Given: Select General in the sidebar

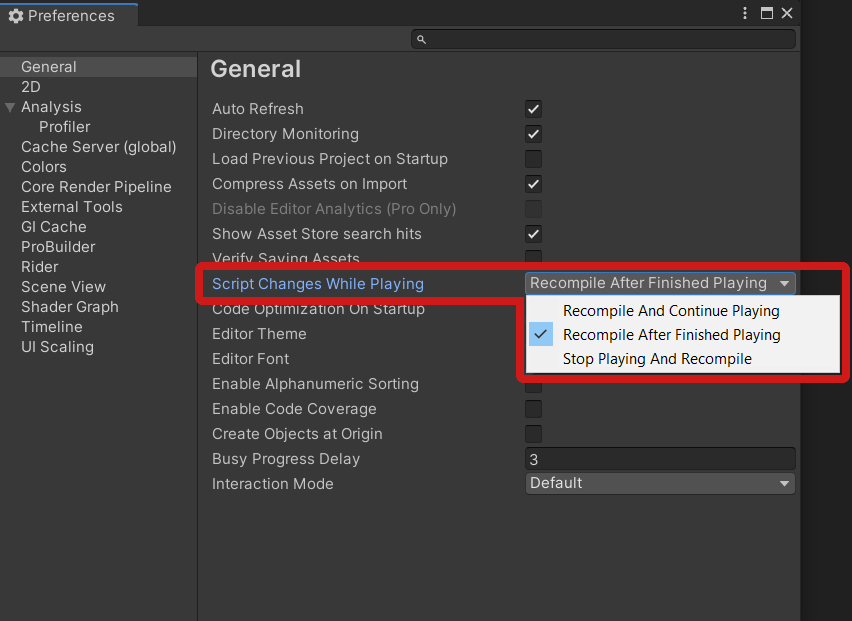Looking at the screenshot, I should [x=98, y=67].
